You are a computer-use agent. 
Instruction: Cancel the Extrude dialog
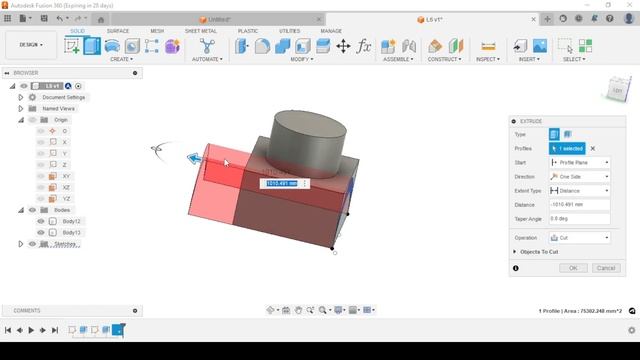(x=606, y=268)
